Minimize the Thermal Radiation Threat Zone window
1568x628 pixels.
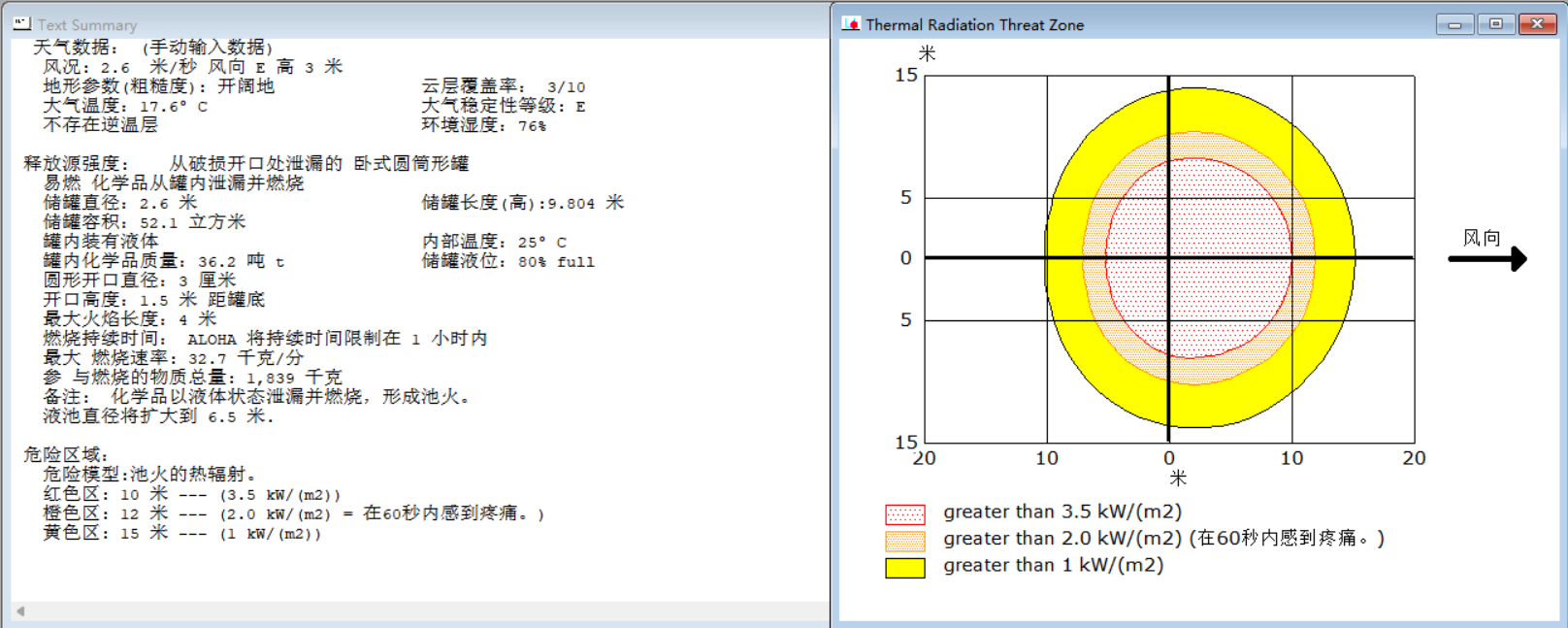(x=1454, y=24)
